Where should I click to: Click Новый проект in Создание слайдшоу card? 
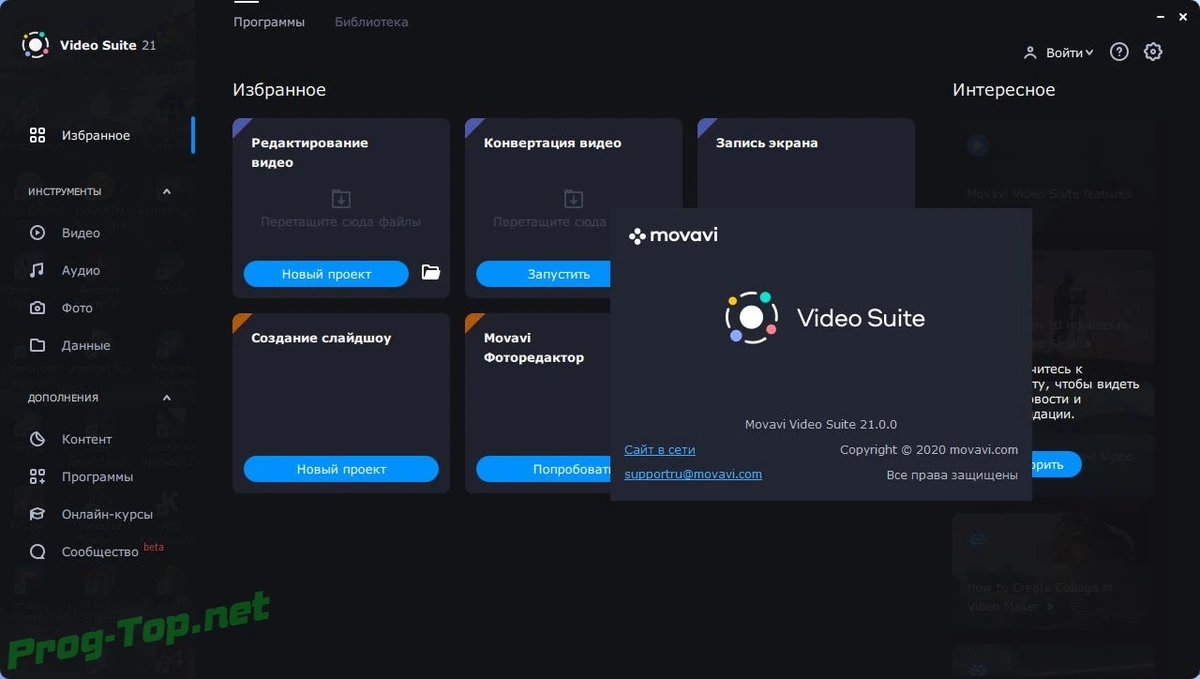pyautogui.click(x=341, y=469)
